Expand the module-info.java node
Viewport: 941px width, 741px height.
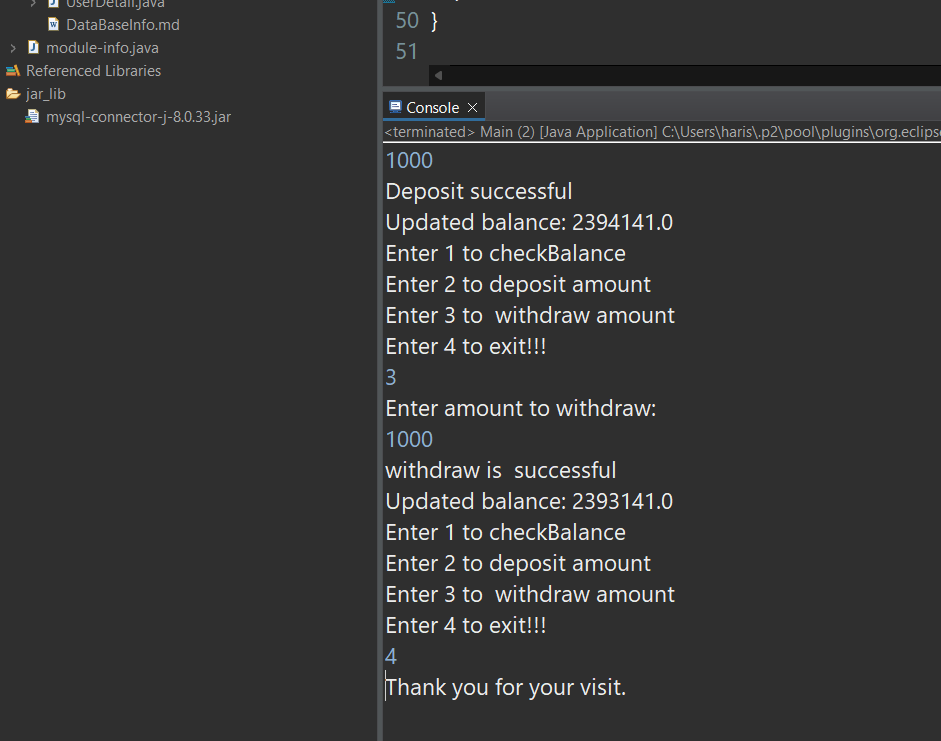(x=13, y=48)
